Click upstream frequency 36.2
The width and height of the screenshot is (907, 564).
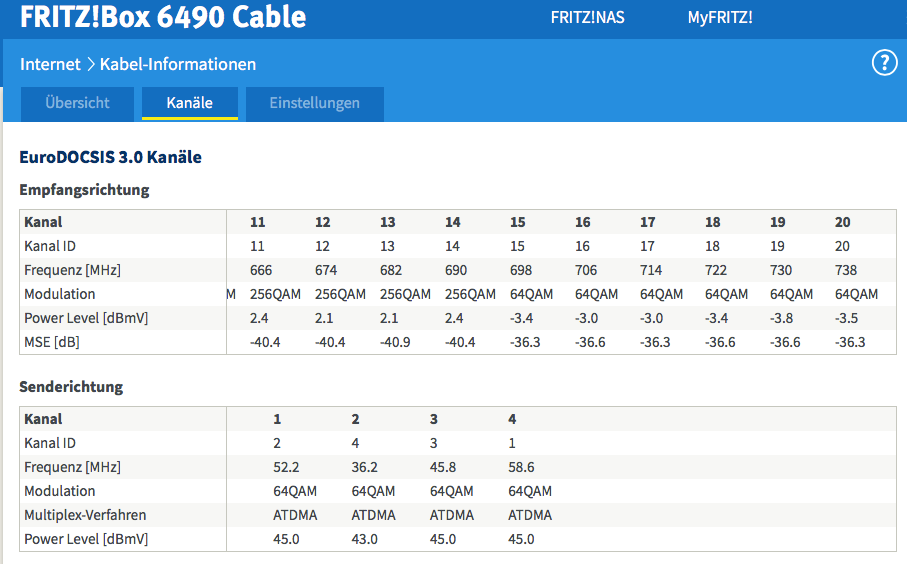pyautogui.click(x=364, y=467)
